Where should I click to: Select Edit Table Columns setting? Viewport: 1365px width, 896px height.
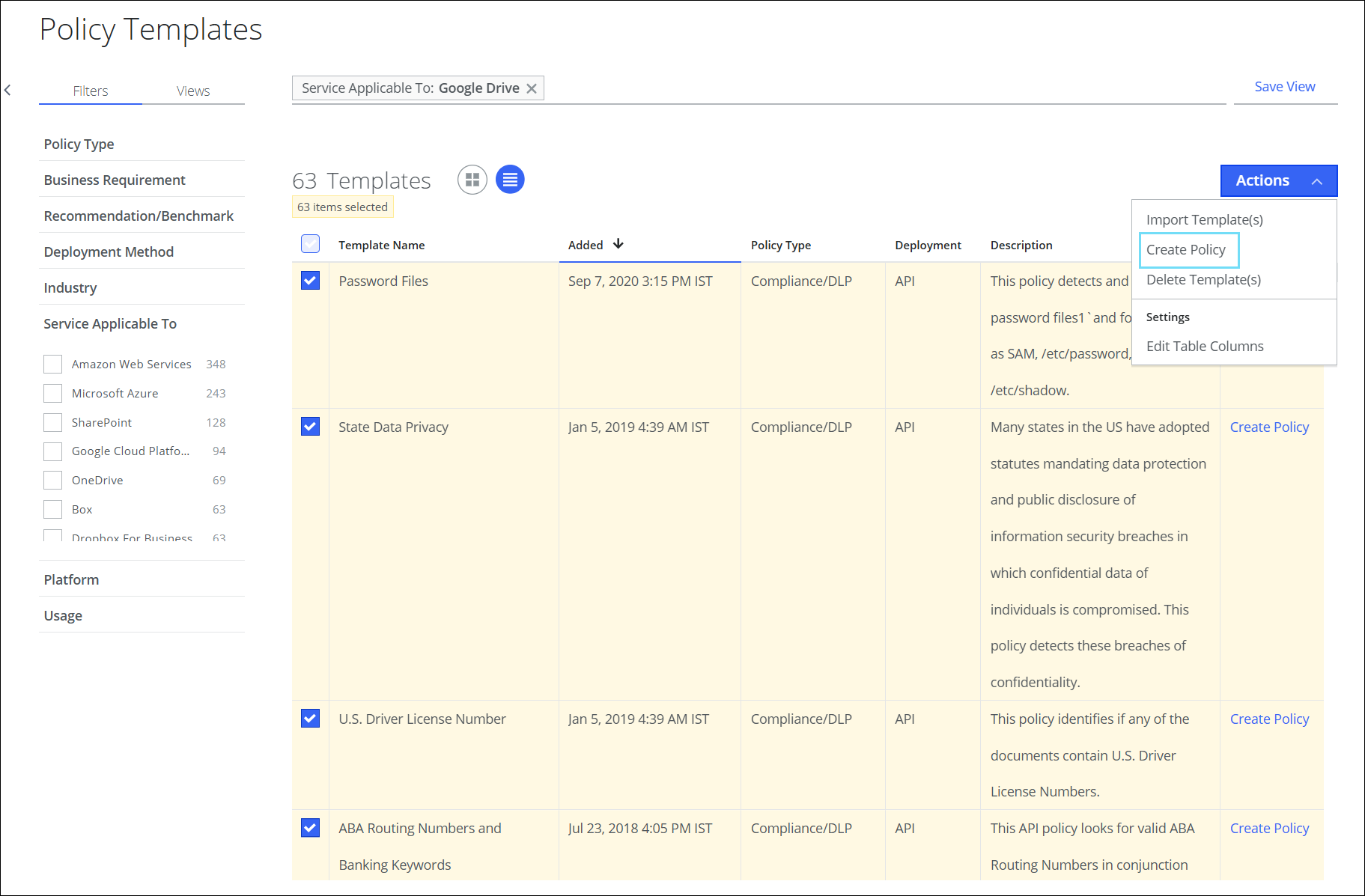pos(1204,346)
